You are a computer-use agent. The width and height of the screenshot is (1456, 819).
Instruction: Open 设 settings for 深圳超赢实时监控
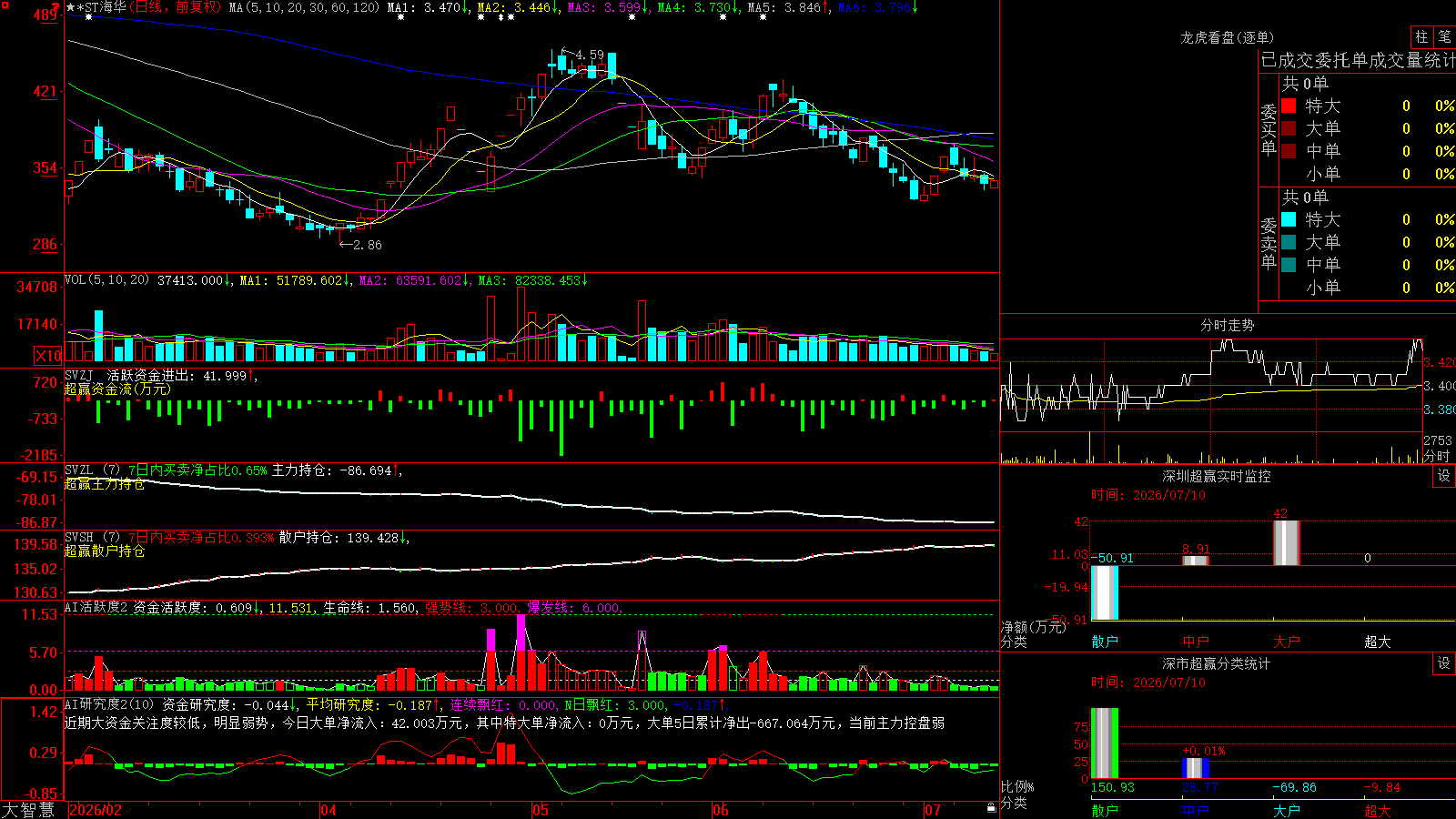[x=1444, y=476]
